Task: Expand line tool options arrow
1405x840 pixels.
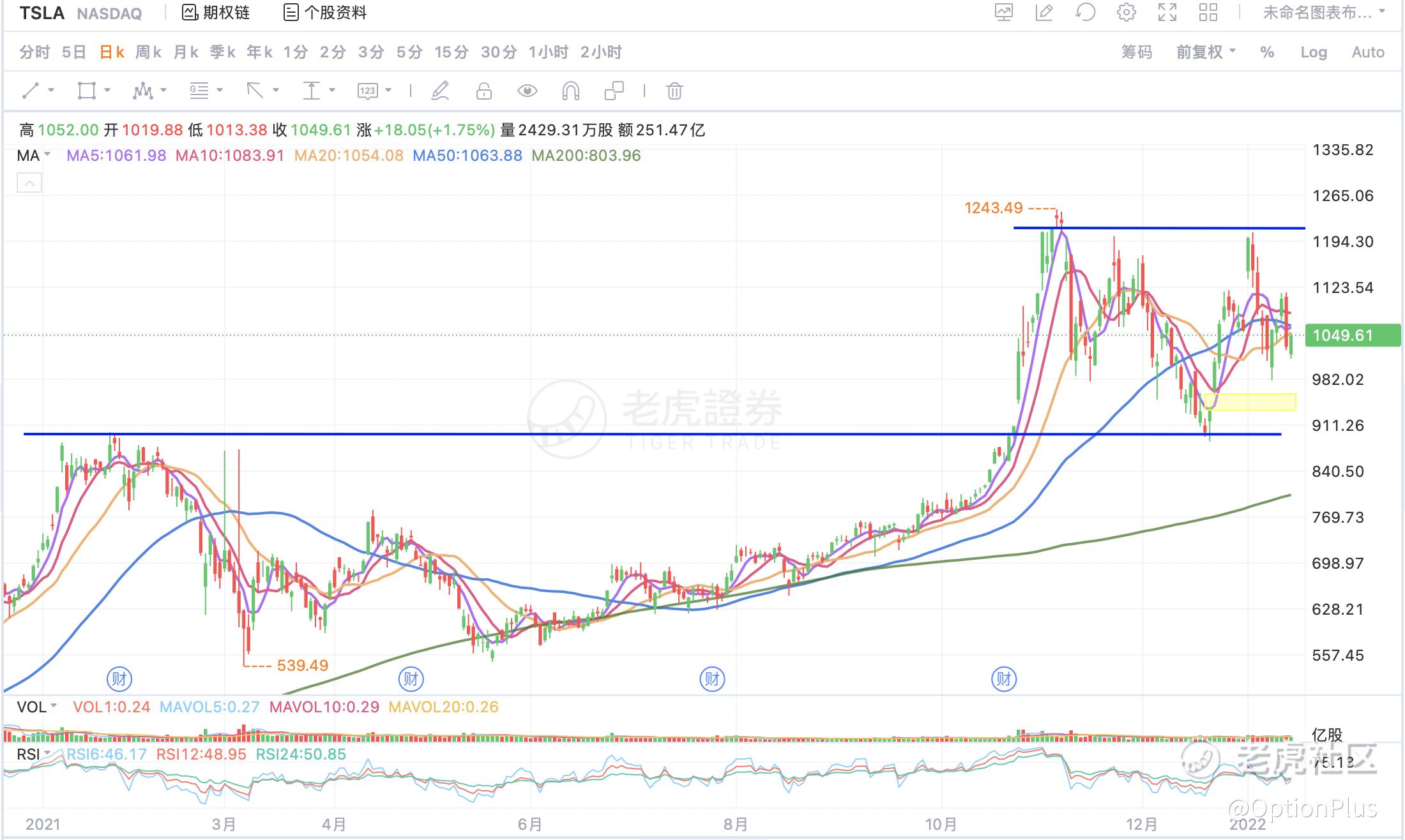Action: [x=51, y=91]
